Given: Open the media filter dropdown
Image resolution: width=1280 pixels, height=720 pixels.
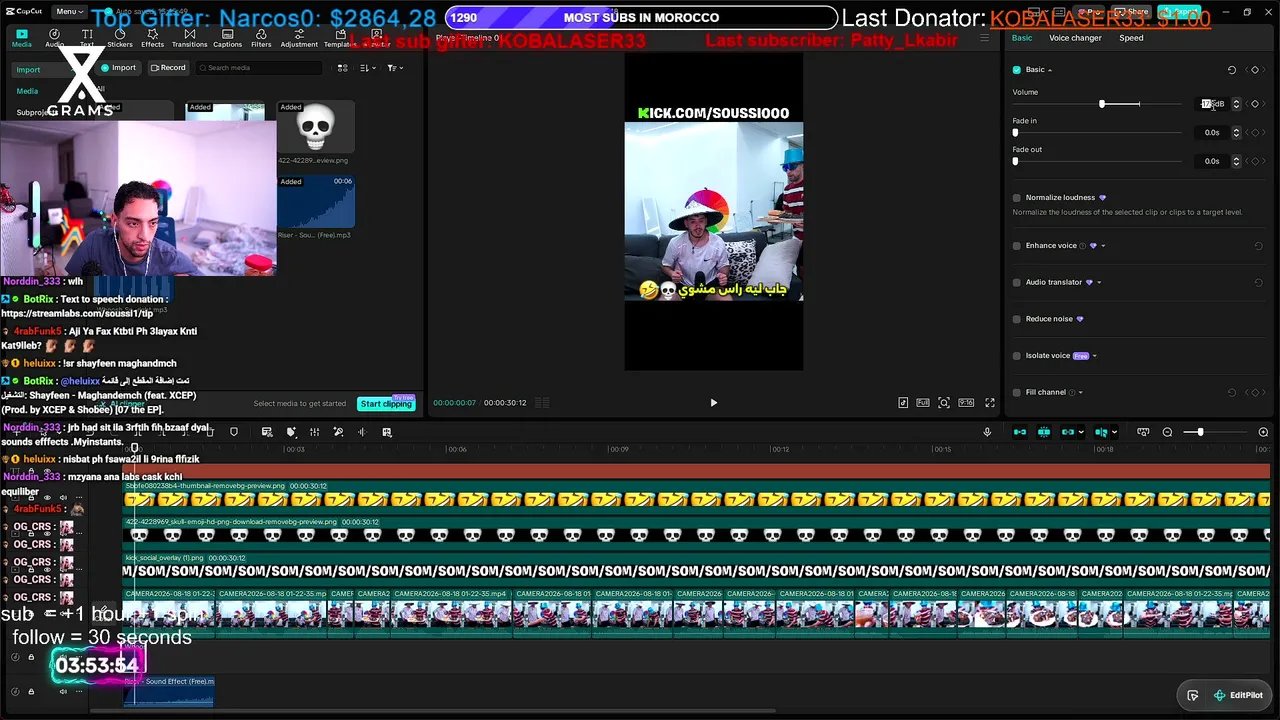Looking at the screenshot, I should coord(395,68).
